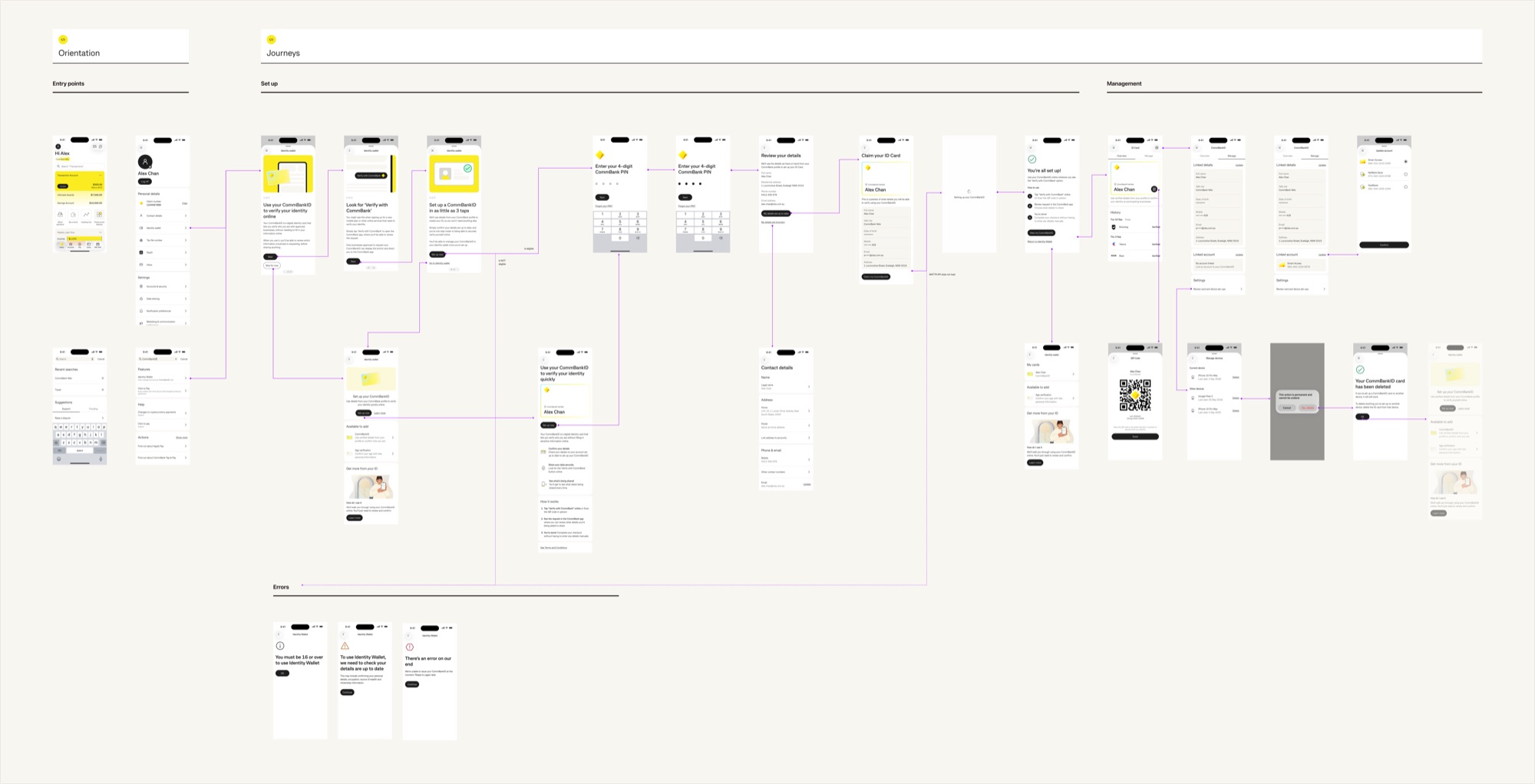Screen dimensions: 1535x784
Task: Click the yellow icon above the Orientation header
Action: pos(63,39)
